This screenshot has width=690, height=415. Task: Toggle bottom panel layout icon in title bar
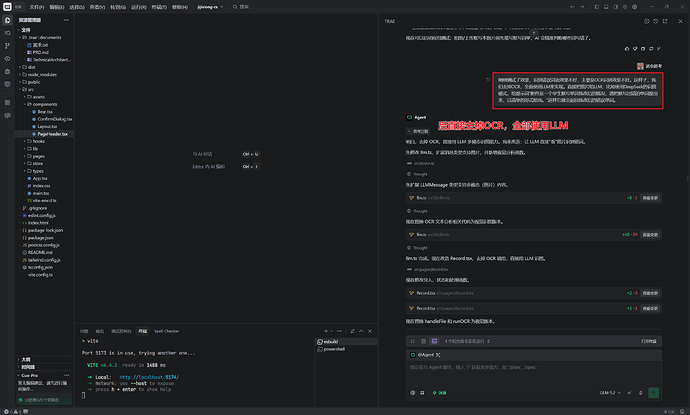pyautogui.click(x=606, y=7)
